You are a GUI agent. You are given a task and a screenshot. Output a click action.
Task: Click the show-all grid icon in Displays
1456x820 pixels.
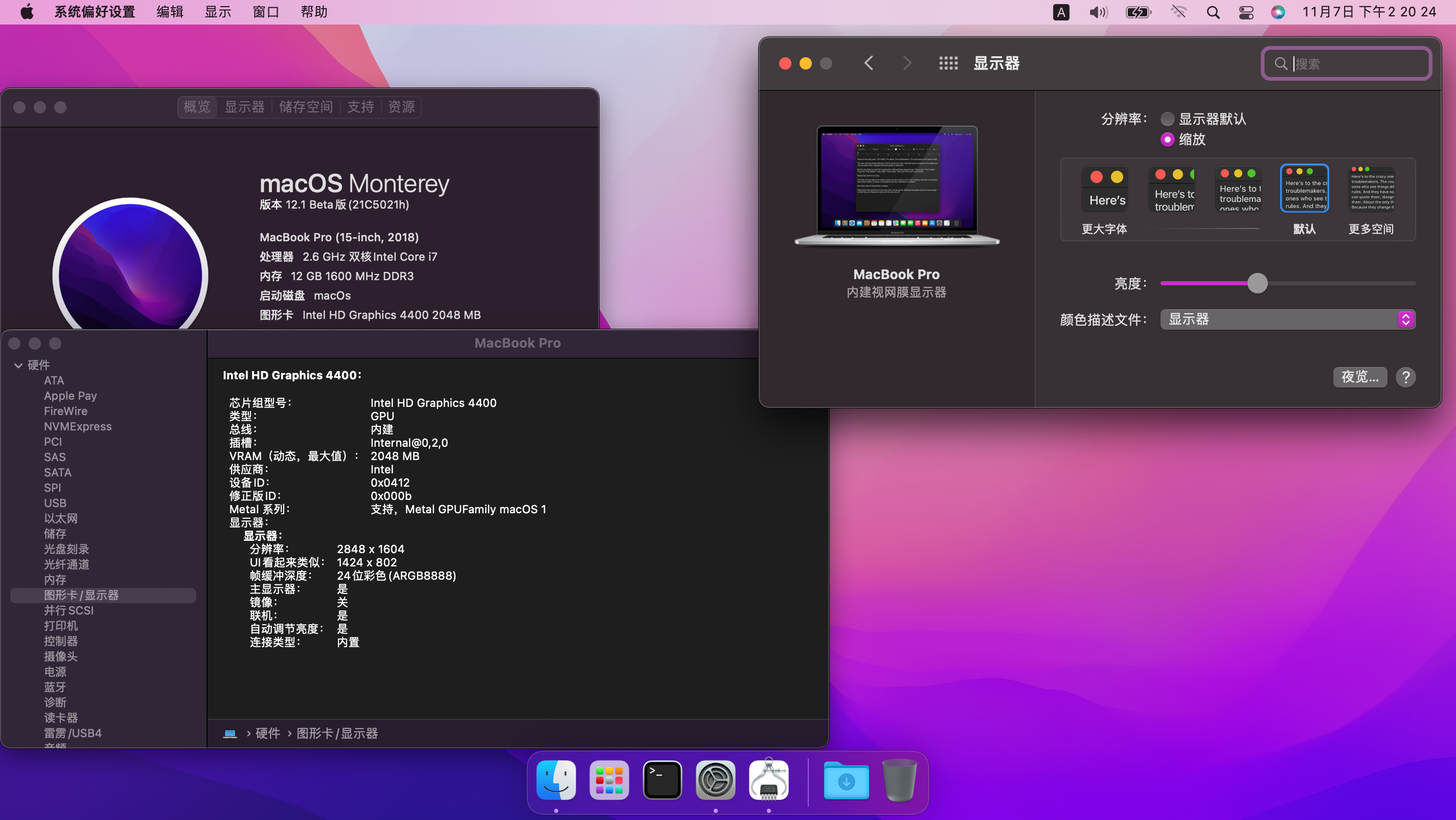click(948, 63)
